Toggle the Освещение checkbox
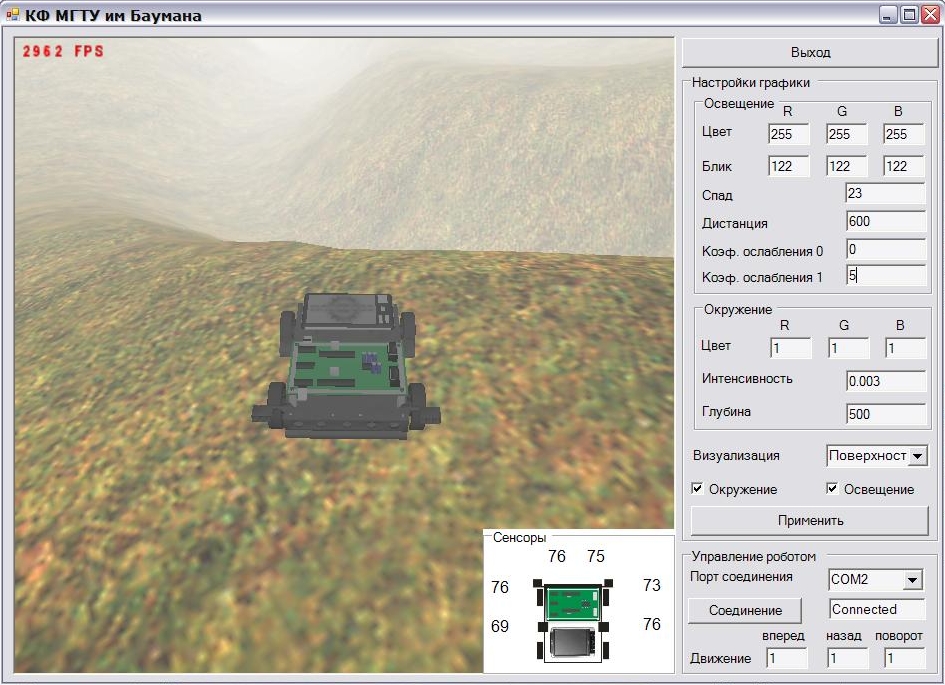Viewport: 945px width, 685px height. coord(833,489)
